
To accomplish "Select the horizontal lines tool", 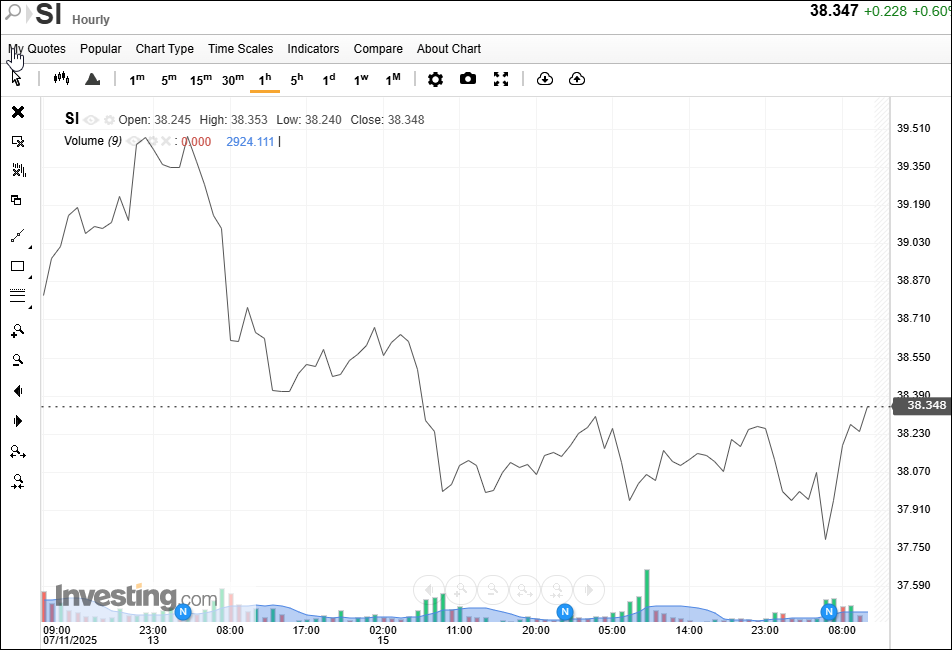I will click(x=18, y=296).
